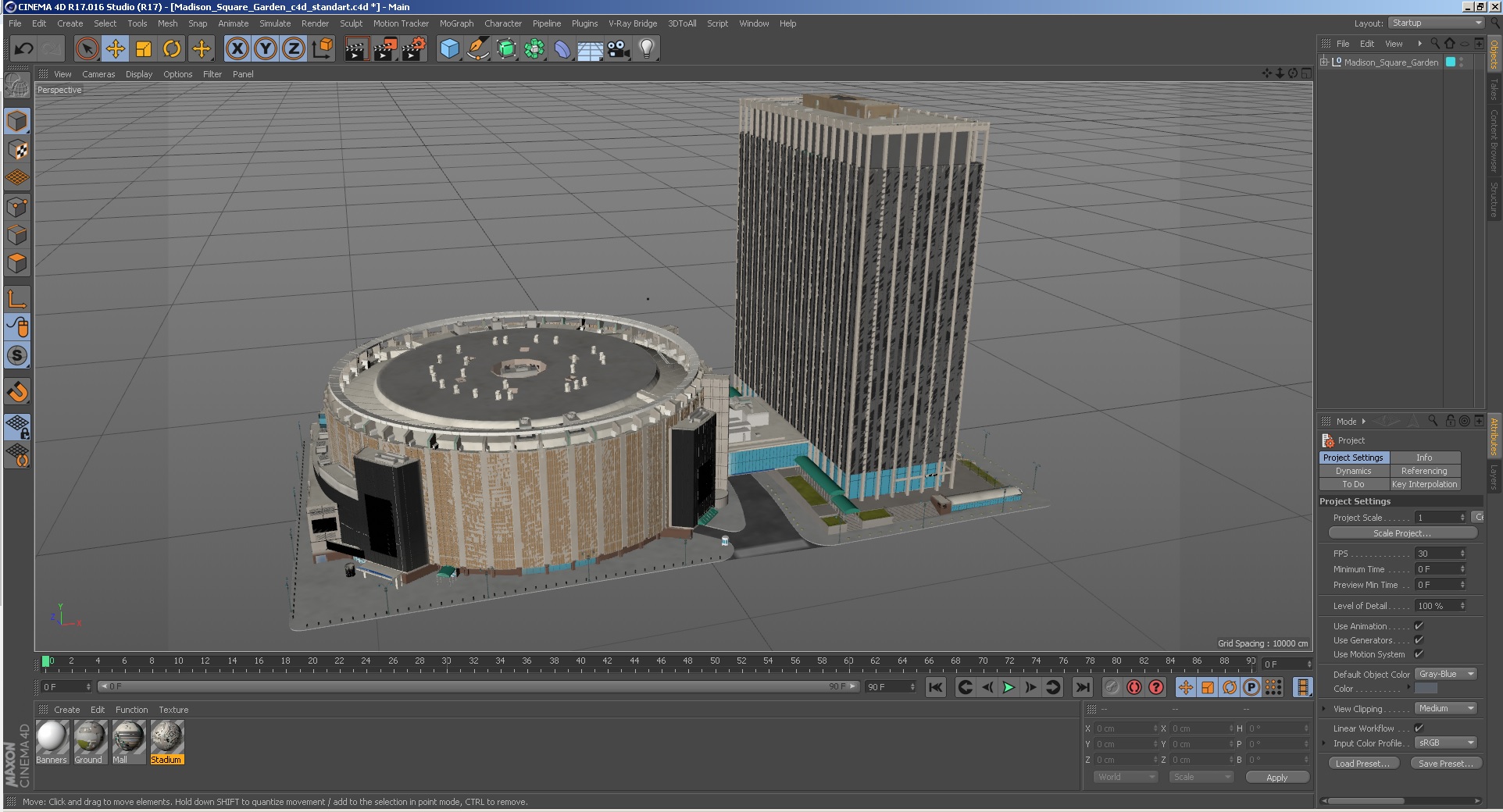
Task: Lock the workplane icon
Action: click(x=17, y=426)
